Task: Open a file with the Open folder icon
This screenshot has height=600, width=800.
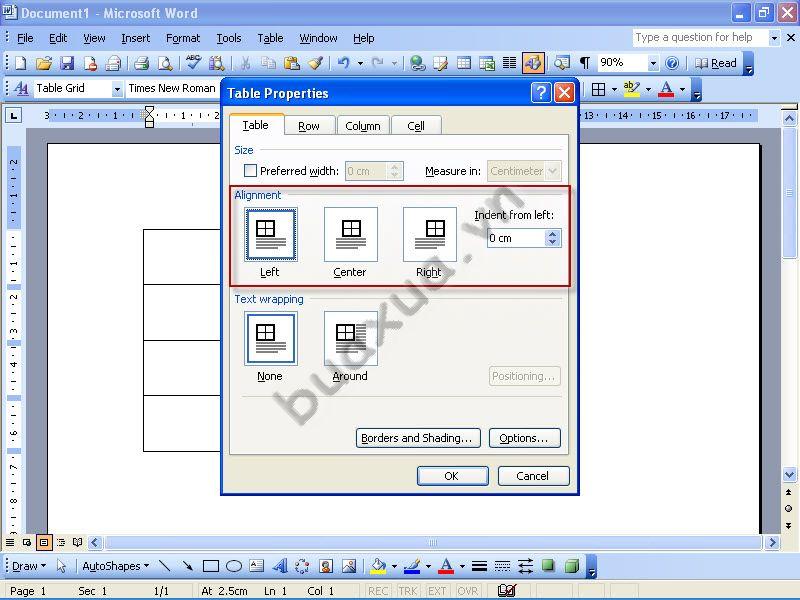Action: point(44,63)
